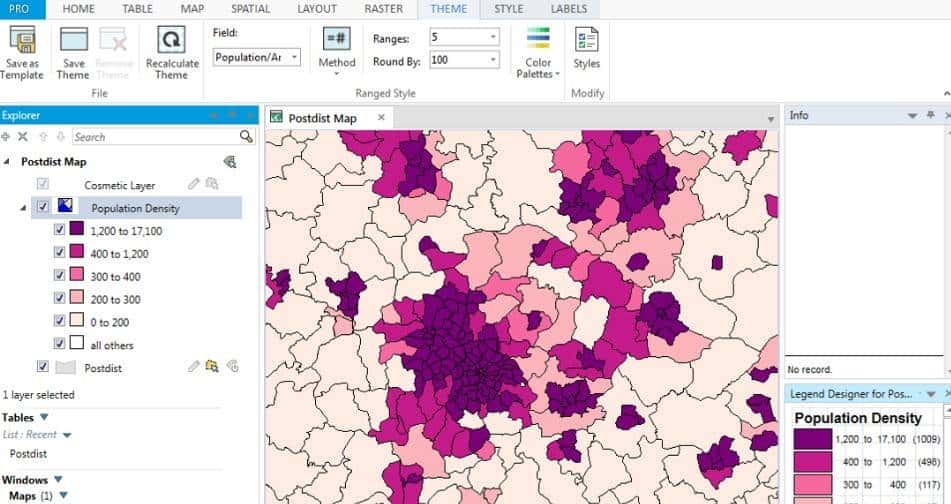Uncheck the 1,200 to 17,100 range
This screenshot has width=951, height=504.
58,230
